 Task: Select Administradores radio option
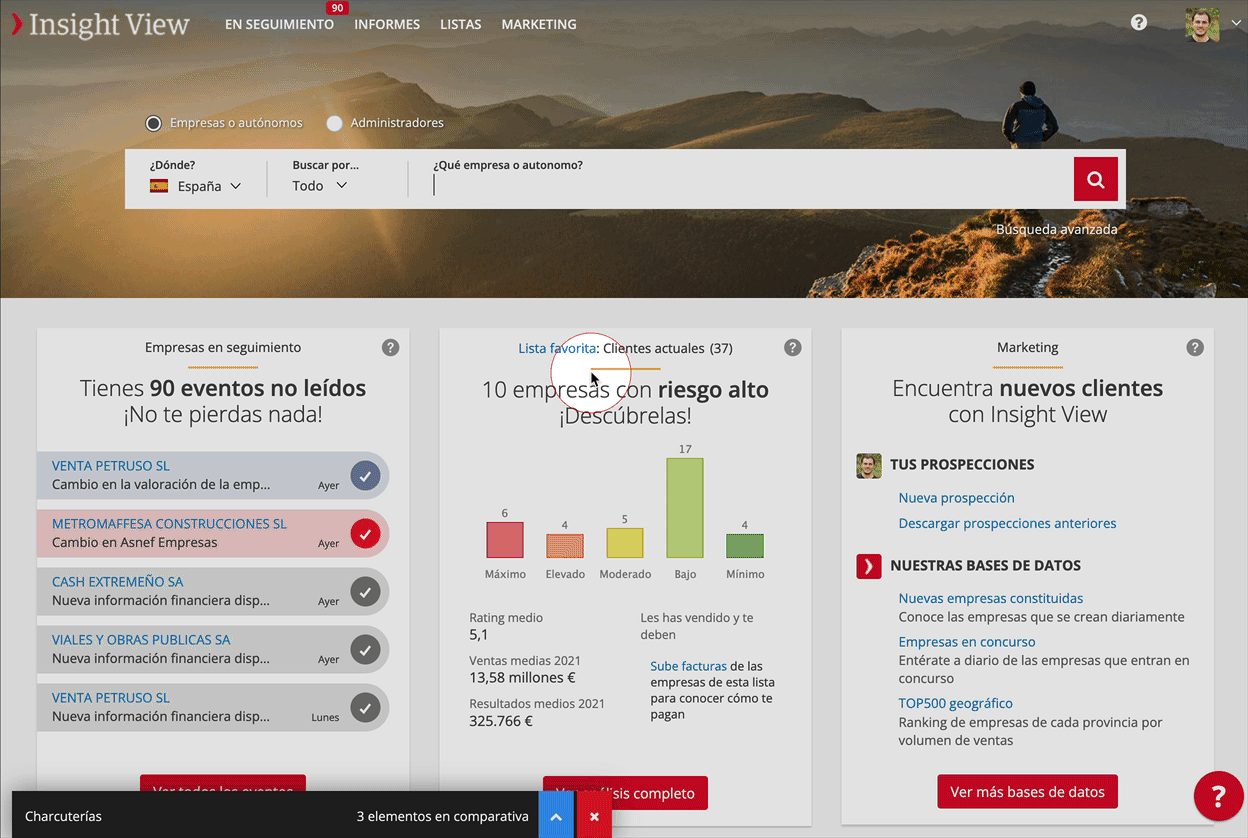(334, 123)
